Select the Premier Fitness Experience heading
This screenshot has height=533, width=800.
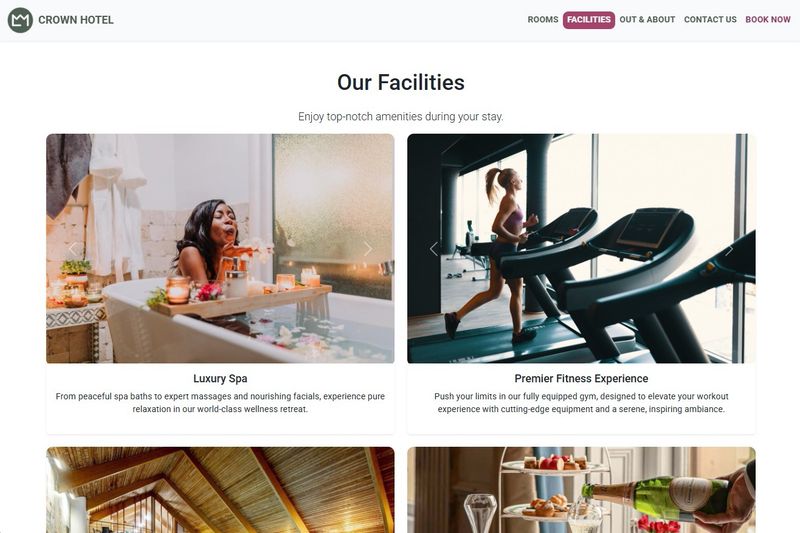[x=581, y=378]
